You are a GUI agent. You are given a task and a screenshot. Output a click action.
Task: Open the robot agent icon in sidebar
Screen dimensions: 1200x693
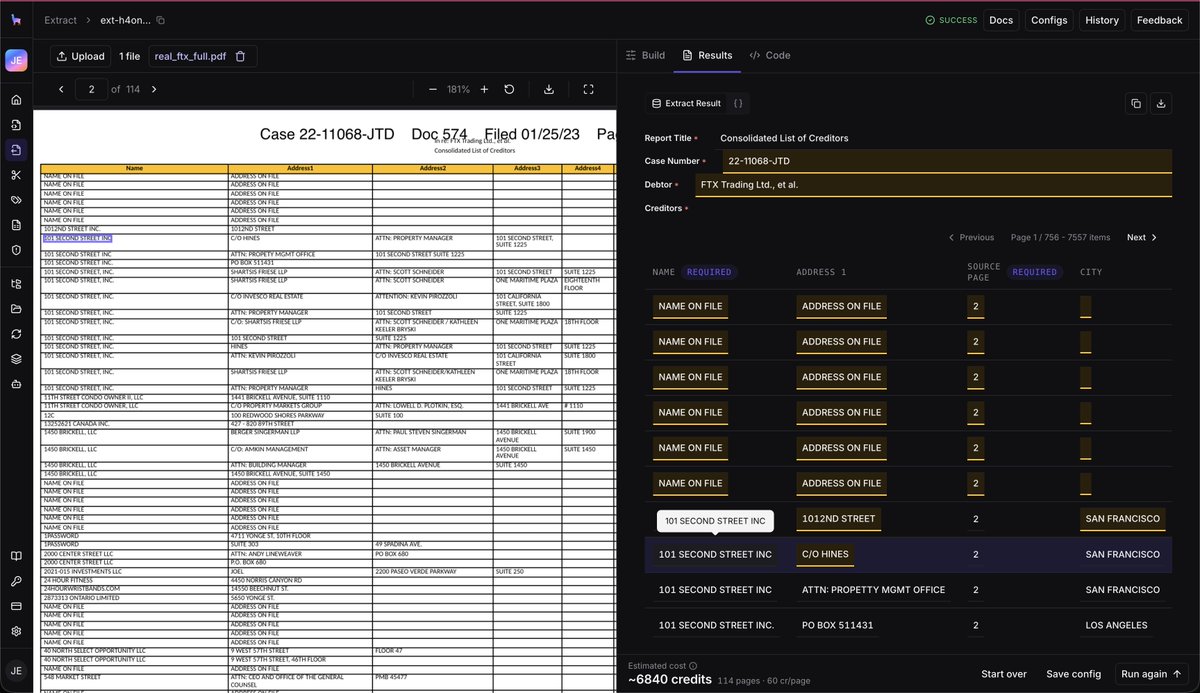(16, 384)
